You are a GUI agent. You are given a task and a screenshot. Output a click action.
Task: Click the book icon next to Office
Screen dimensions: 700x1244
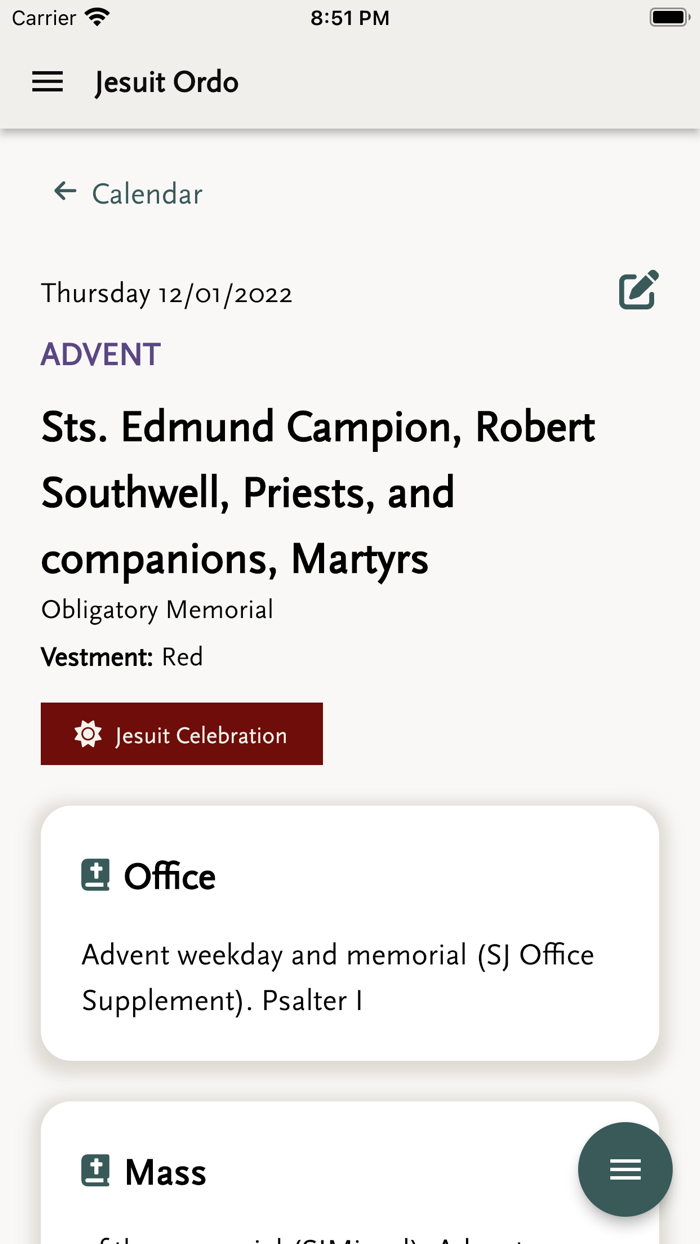93,874
